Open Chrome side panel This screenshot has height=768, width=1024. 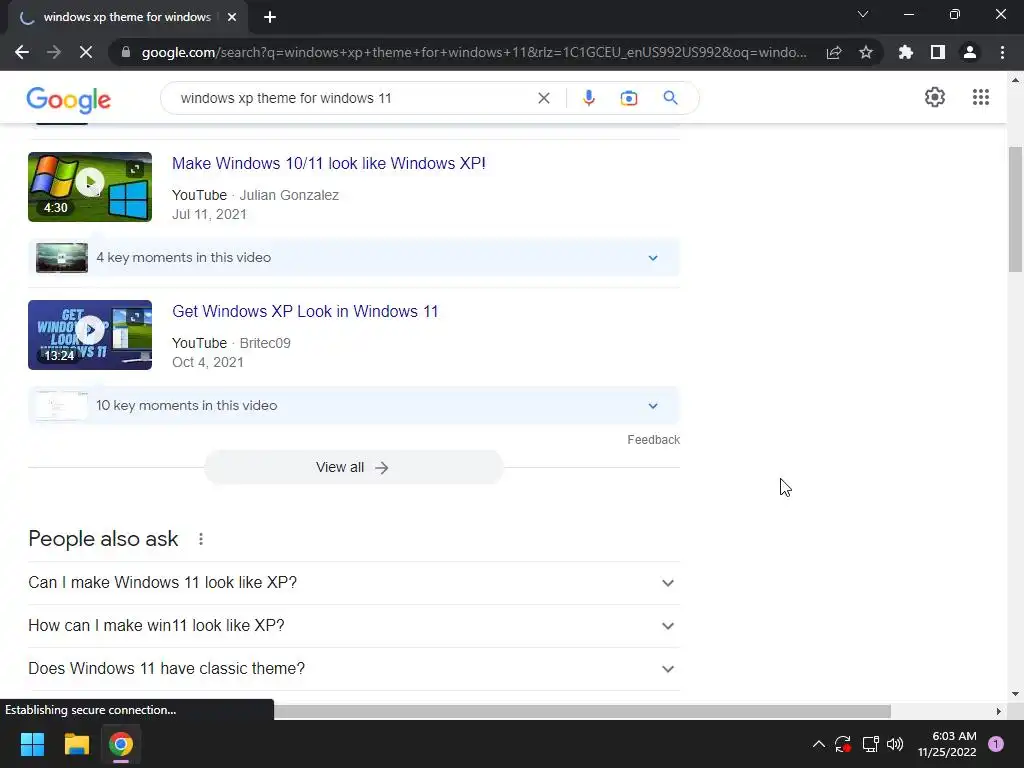click(x=938, y=52)
